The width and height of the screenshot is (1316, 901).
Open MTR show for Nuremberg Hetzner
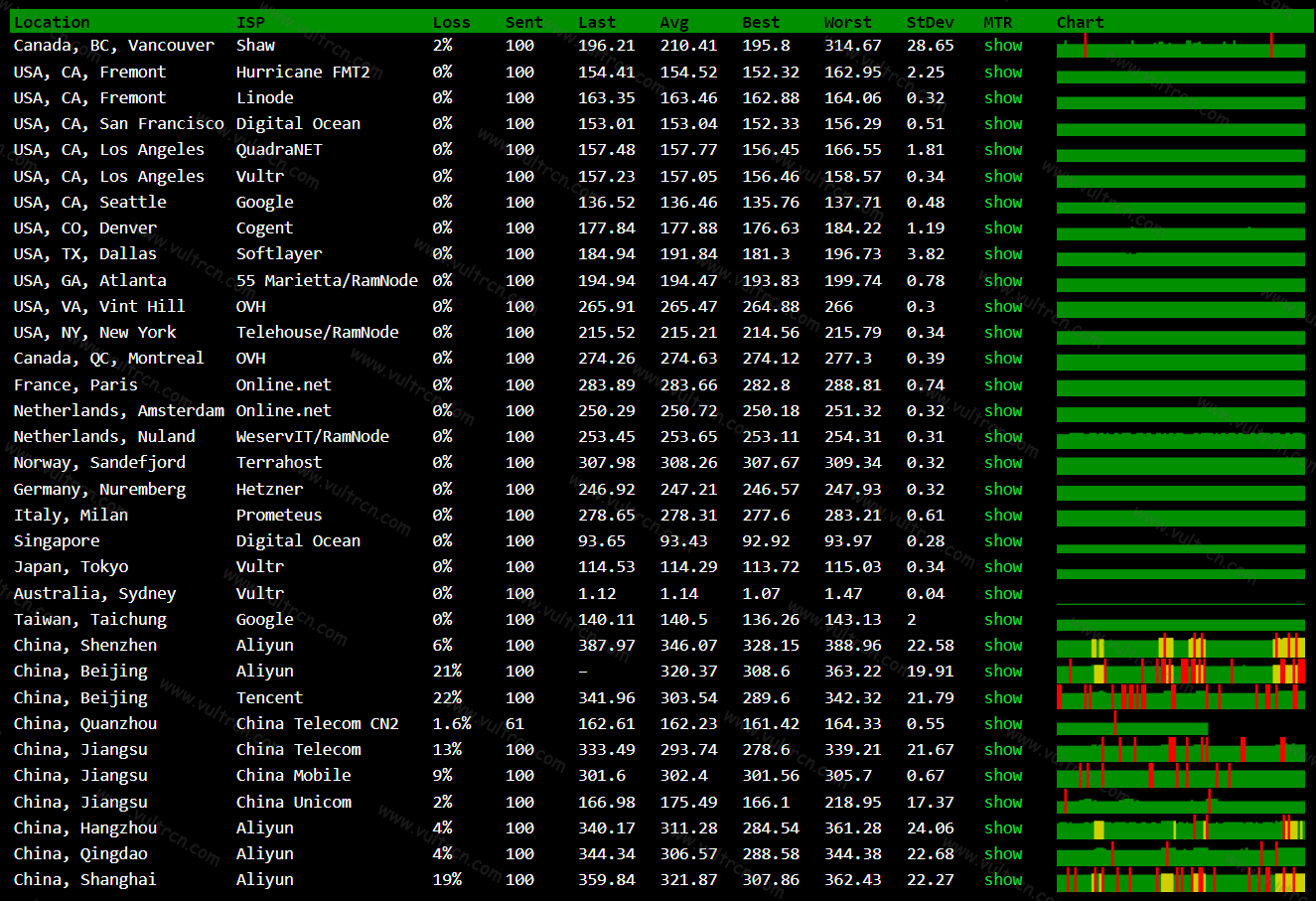pyautogui.click(x=1003, y=489)
